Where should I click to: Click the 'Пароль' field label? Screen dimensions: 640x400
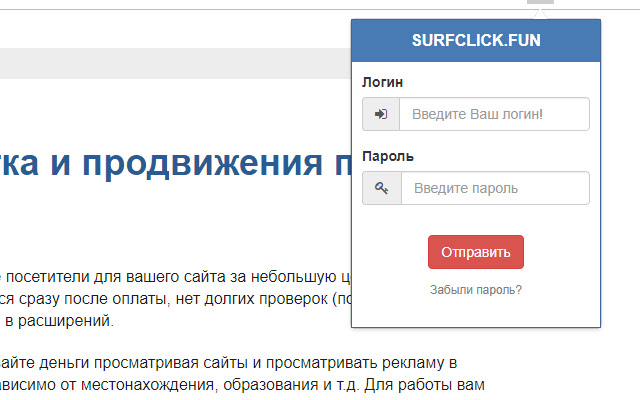[x=388, y=156]
